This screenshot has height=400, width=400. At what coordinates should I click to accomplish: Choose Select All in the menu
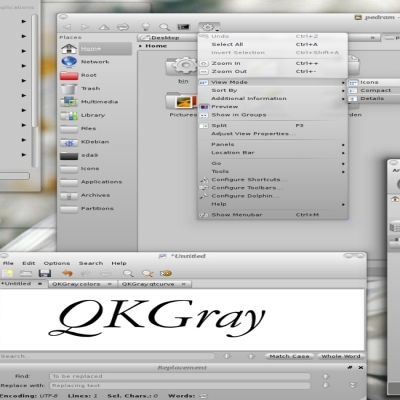[273, 44]
